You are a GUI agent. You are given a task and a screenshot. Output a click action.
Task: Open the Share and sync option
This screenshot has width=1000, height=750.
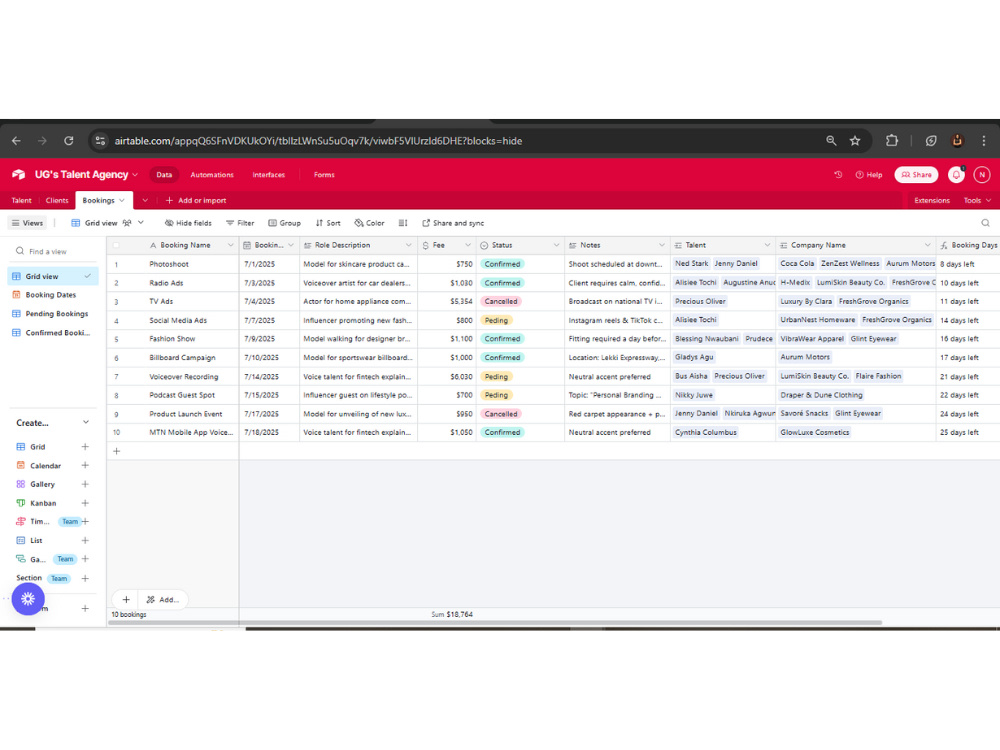click(x=453, y=223)
